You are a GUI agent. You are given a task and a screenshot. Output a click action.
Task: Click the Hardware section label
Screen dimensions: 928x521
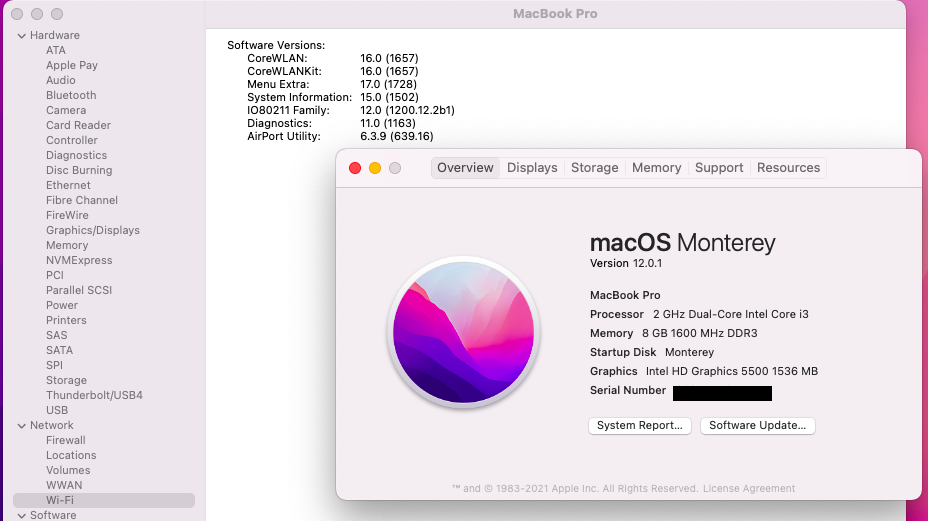pos(54,35)
